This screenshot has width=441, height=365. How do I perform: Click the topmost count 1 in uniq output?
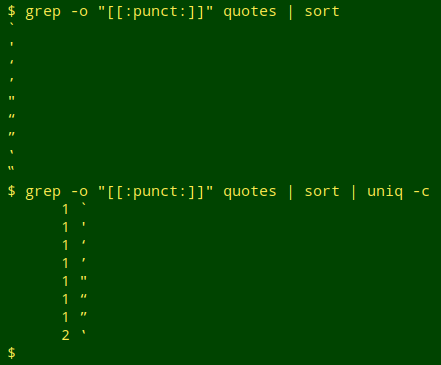coord(65,209)
